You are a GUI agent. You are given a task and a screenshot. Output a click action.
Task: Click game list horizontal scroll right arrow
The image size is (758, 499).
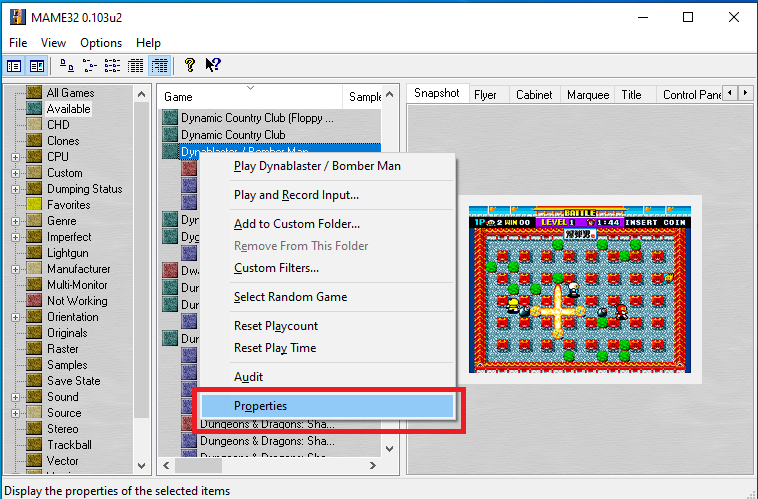(x=372, y=465)
